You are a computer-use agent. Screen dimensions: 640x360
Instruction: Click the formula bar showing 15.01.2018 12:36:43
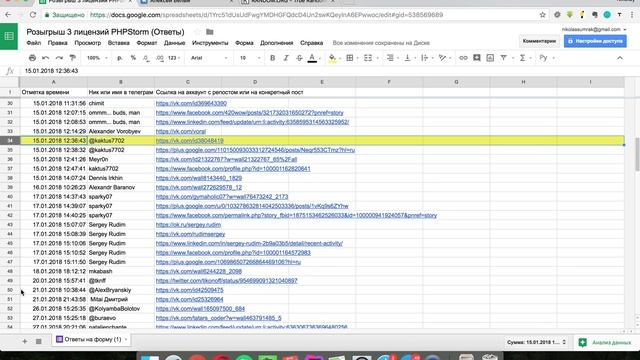(x=324, y=71)
